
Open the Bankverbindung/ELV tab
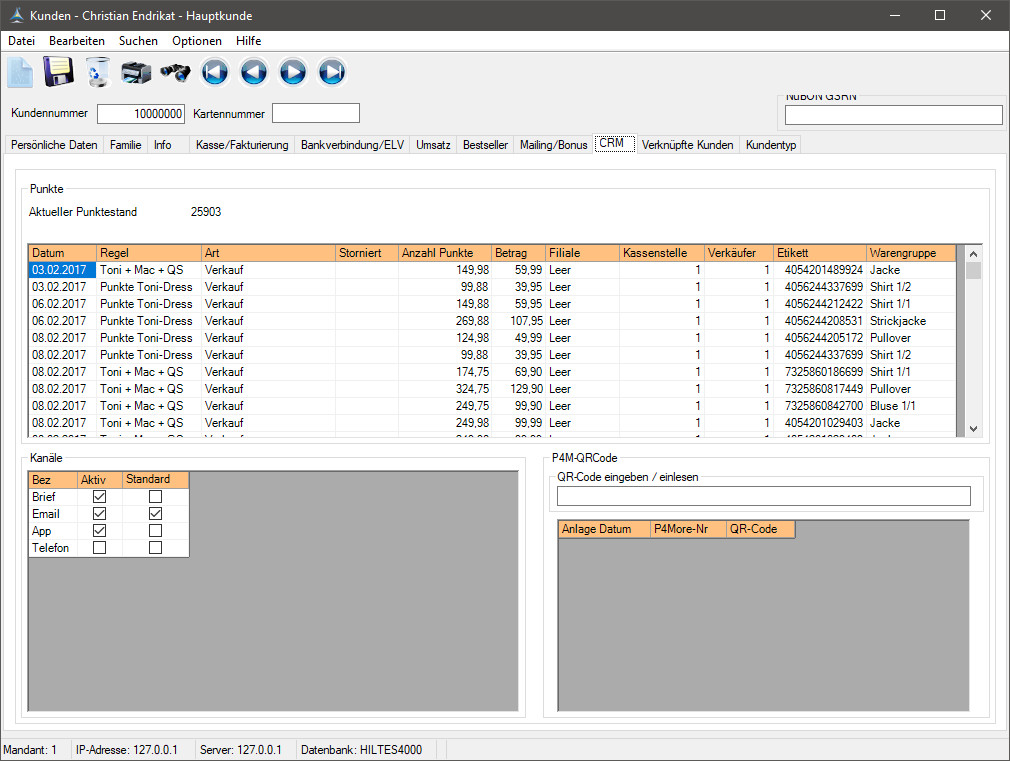(352, 145)
